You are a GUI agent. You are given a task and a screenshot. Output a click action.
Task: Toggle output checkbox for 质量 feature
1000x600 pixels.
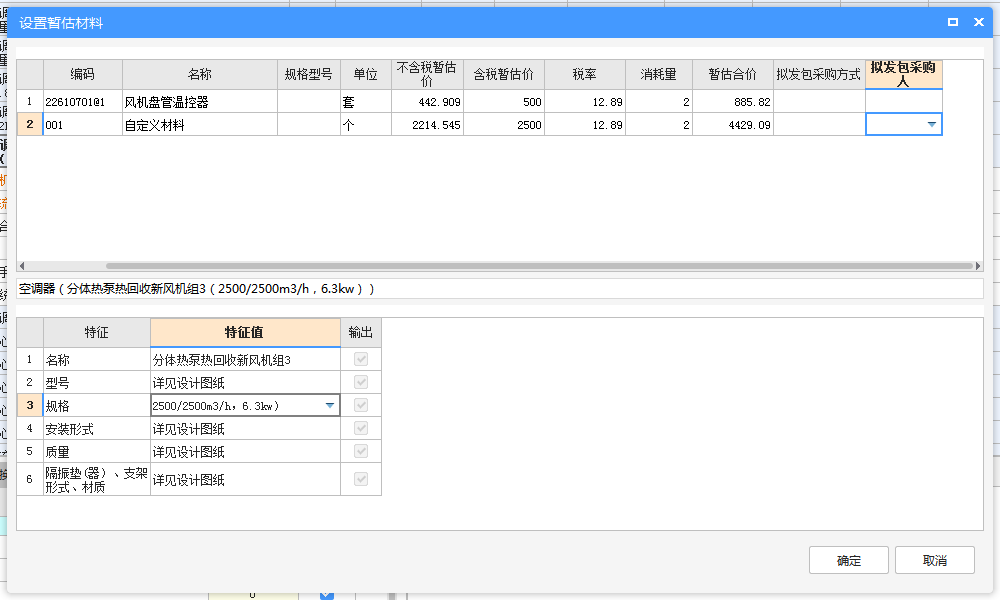click(x=361, y=452)
